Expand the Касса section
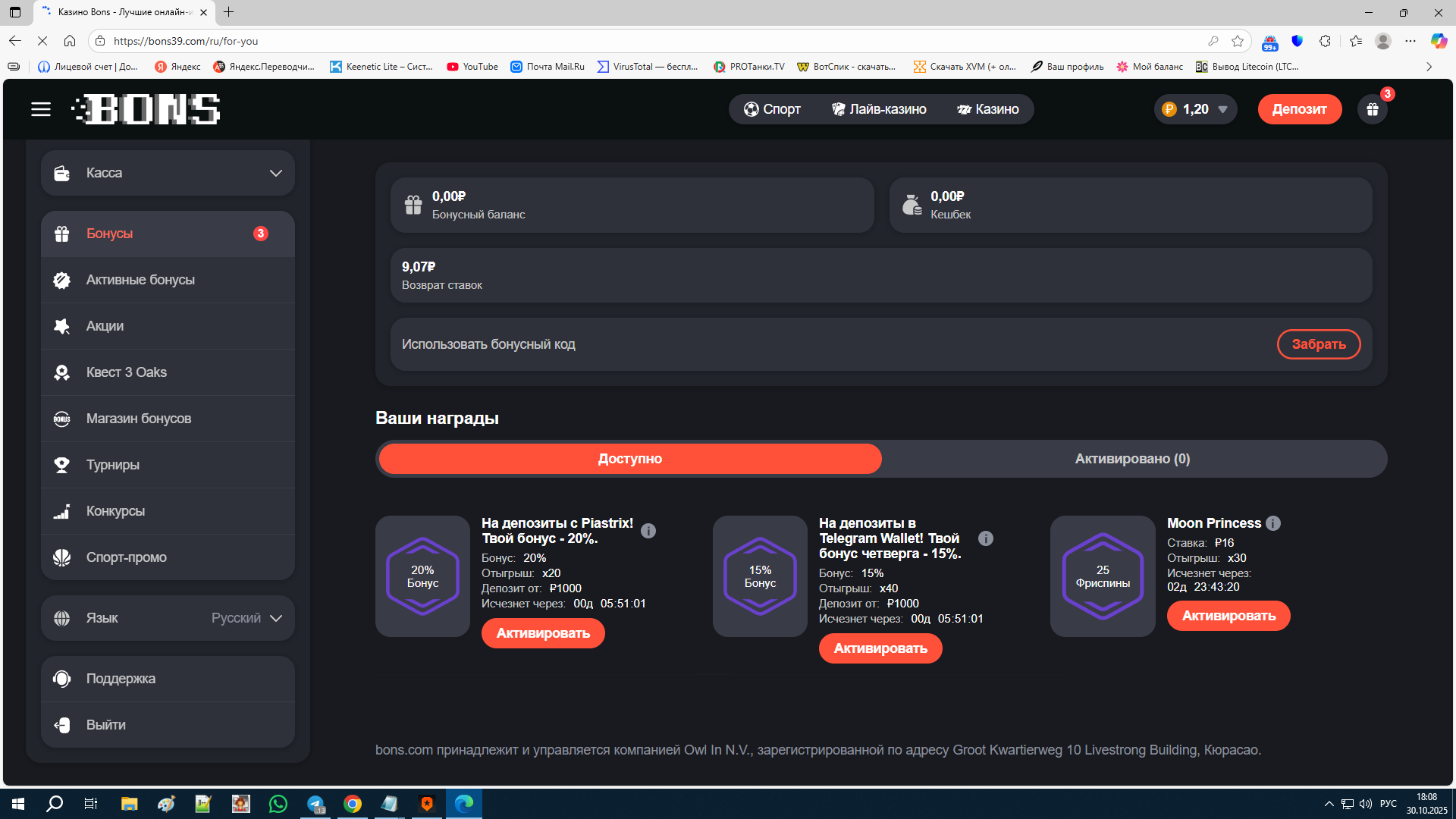Screen dimensions: 1456x819 point(168,173)
